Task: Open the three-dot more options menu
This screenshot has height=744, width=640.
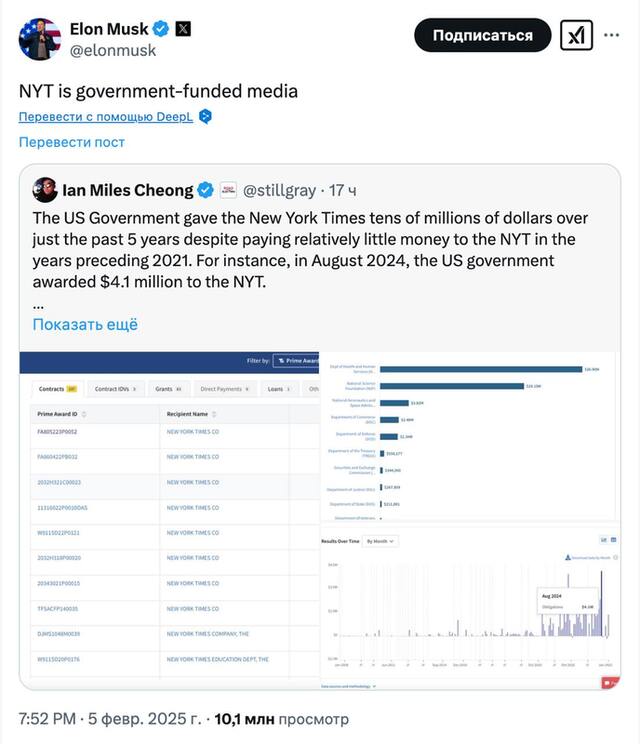Action: (x=618, y=35)
